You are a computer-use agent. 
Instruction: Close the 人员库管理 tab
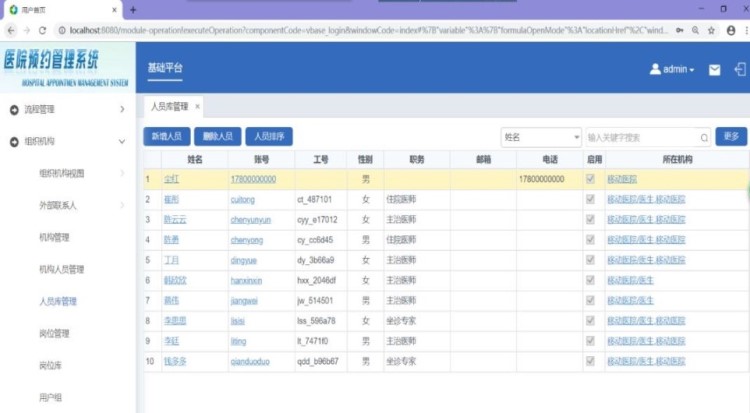(x=197, y=106)
